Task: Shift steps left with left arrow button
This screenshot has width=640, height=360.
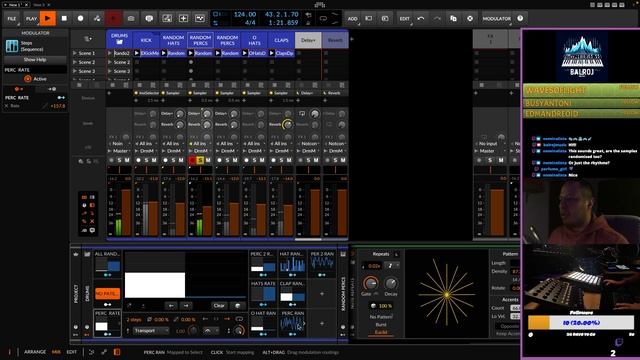Action: pos(171,305)
